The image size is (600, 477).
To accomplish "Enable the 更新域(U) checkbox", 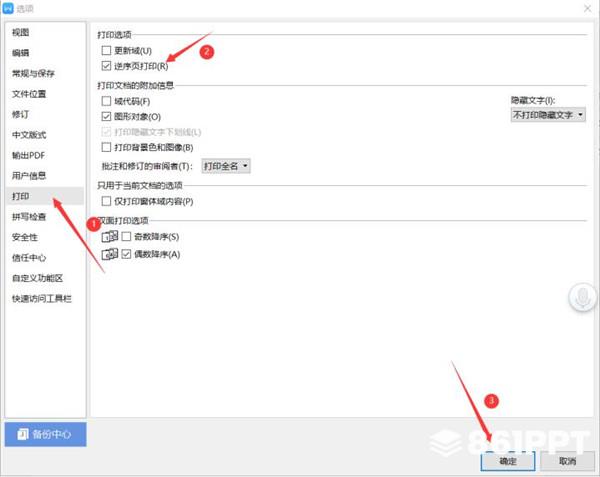I will (106, 50).
